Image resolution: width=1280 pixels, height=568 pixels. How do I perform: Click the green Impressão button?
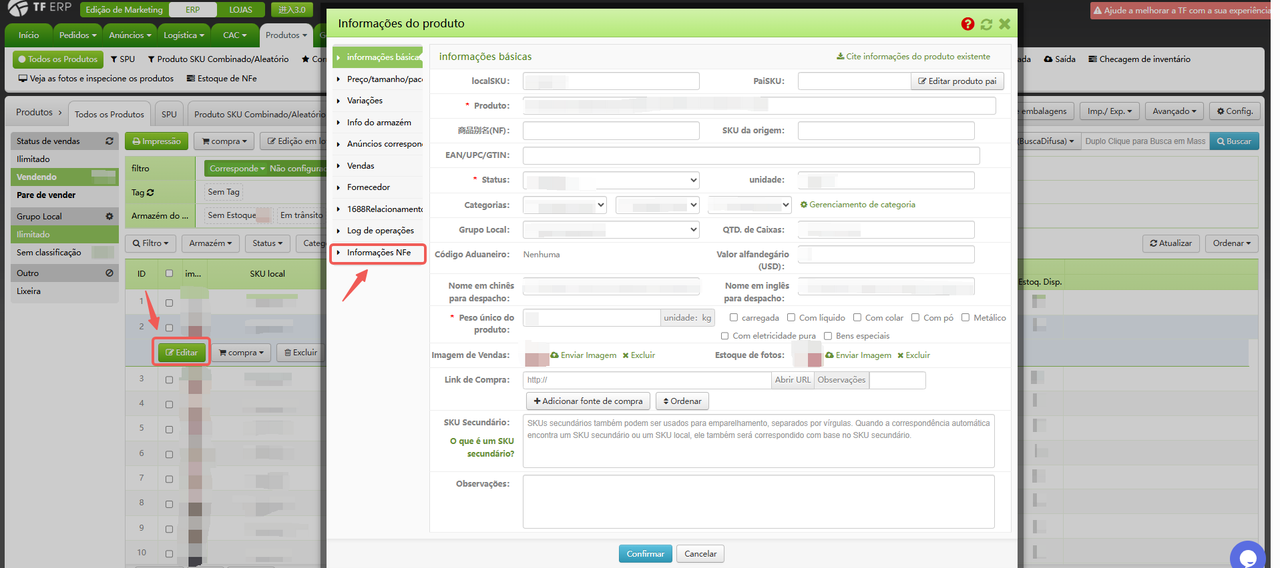[156, 142]
